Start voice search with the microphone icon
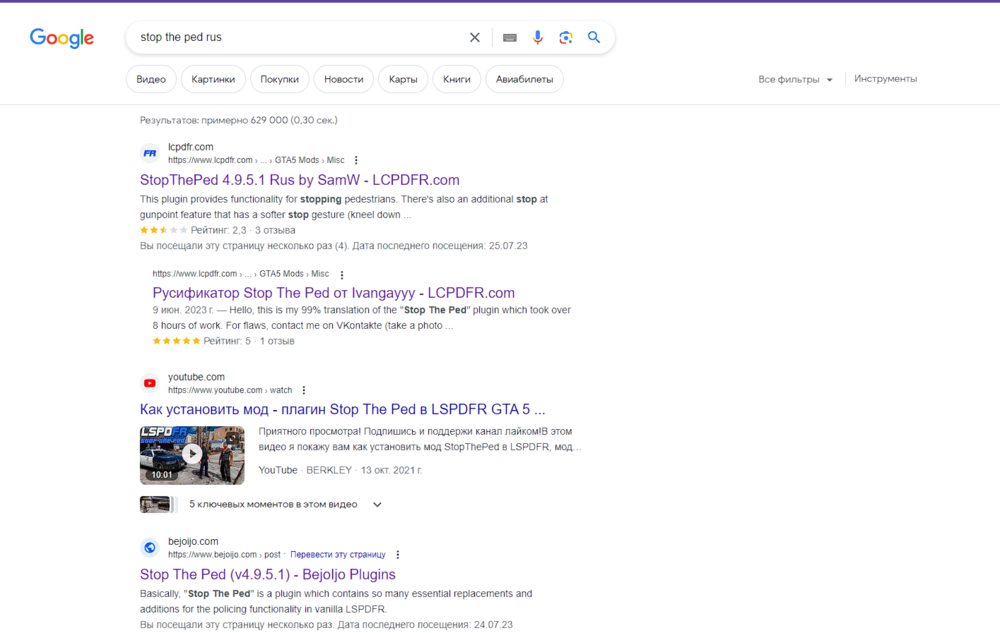The width and height of the screenshot is (1000, 633). 537,36
